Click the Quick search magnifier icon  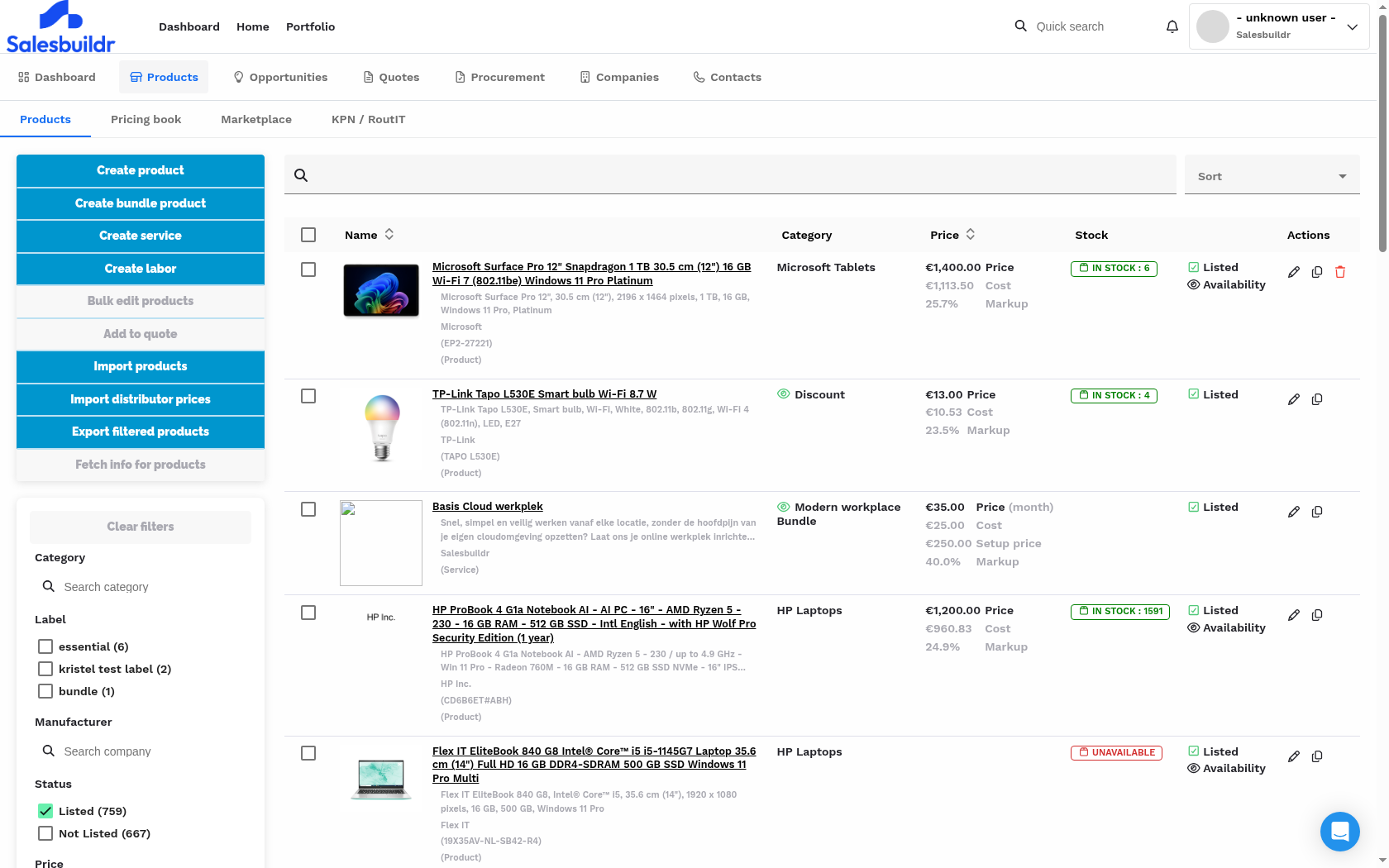pos(1020,26)
